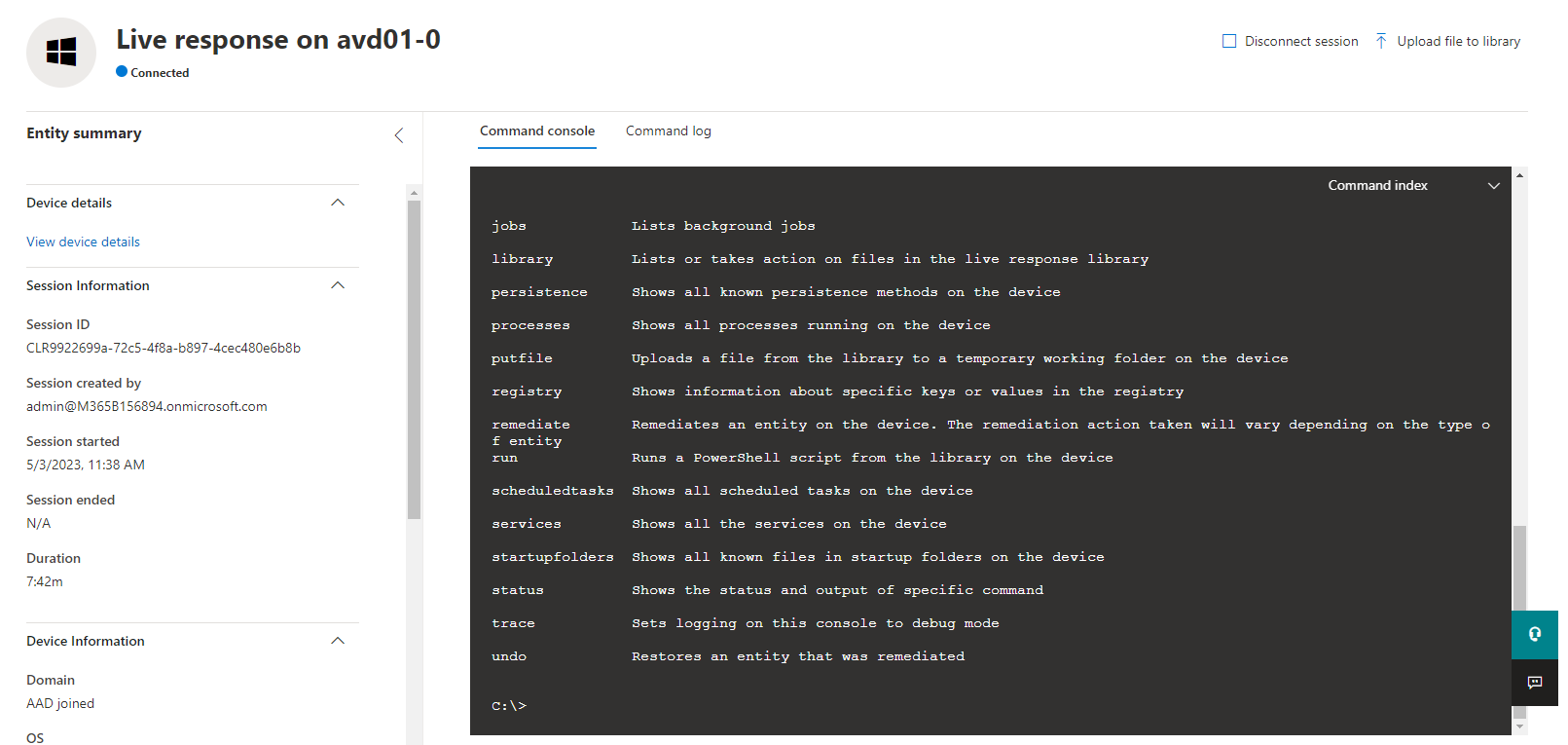Open the feedback chat icon
The image size is (1568, 745).
[x=1535, y=683]
